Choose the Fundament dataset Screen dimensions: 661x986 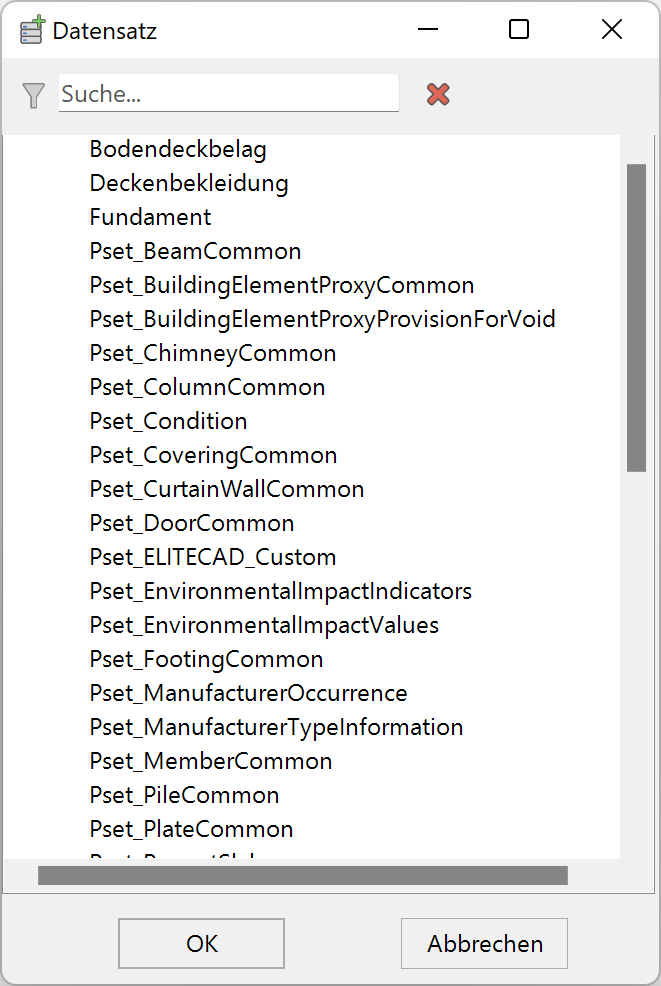(x=150, y=218)
